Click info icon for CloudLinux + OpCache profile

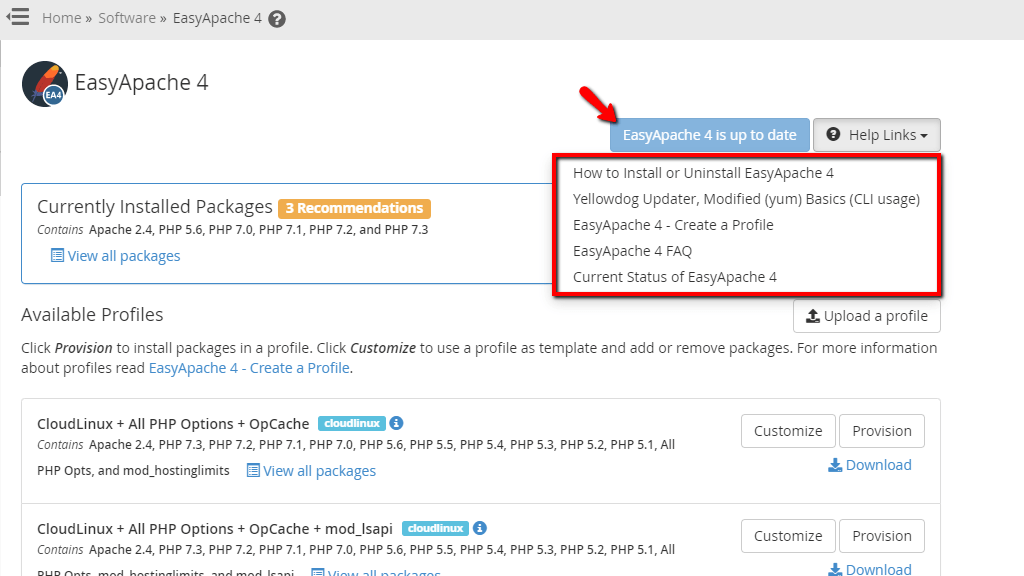pos(396,423)
